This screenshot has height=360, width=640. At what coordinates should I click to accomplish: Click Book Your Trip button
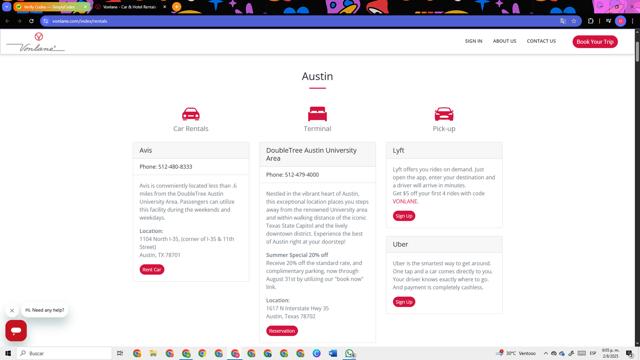point(595,42)
